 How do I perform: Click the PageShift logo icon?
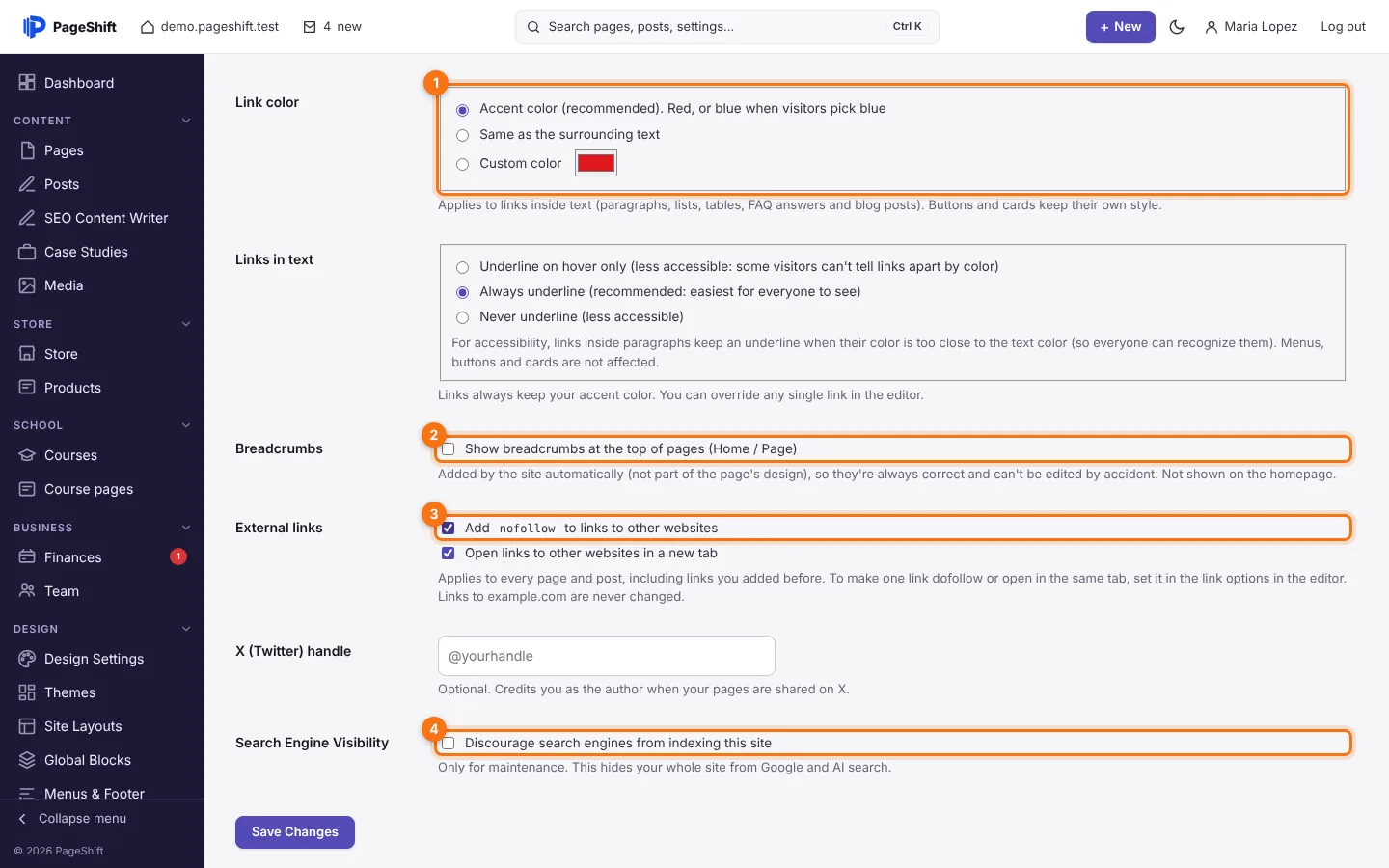tap(34, 27)
